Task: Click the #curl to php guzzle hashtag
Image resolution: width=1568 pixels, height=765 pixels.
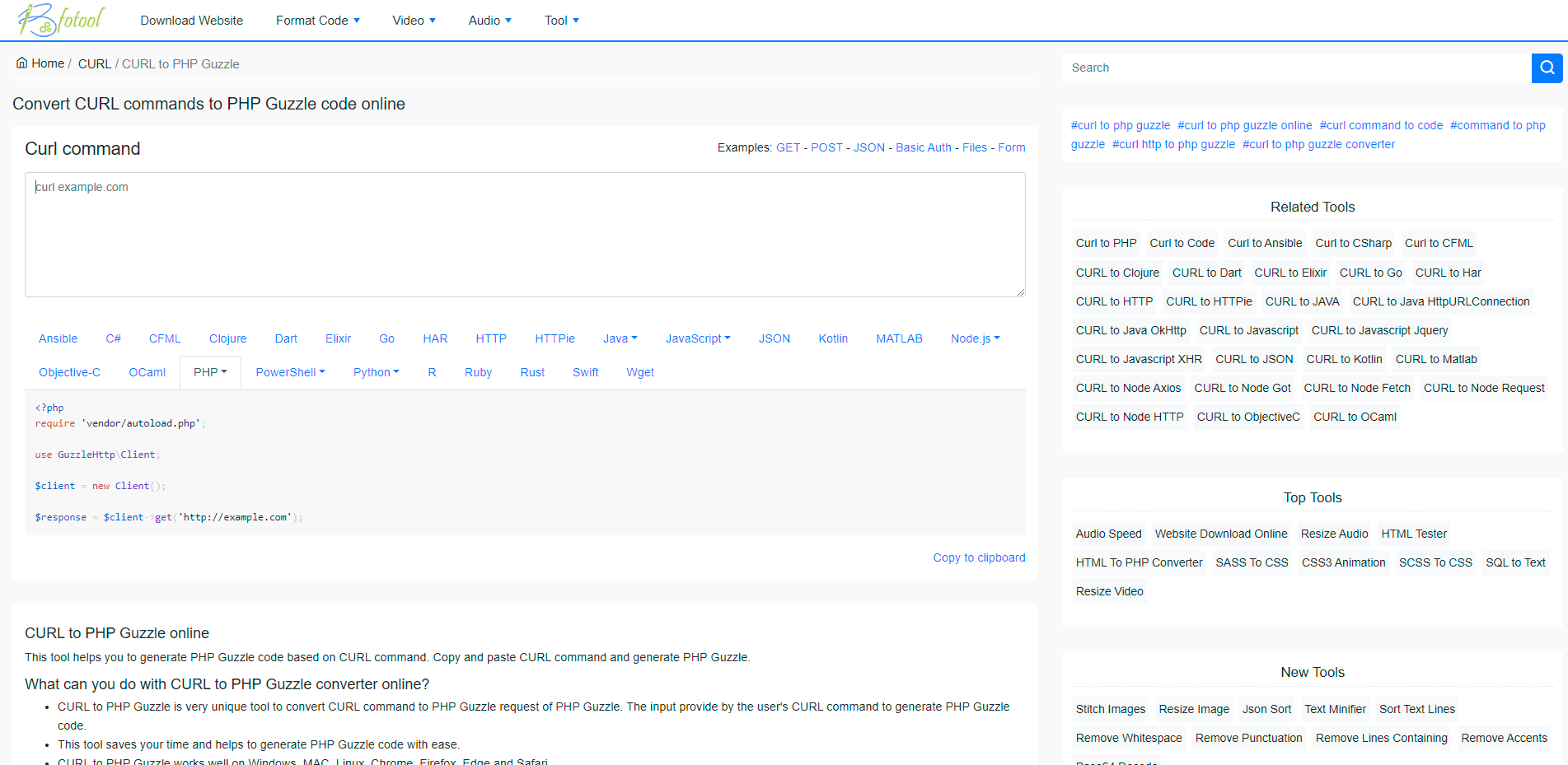Action: click(1121, 125)
